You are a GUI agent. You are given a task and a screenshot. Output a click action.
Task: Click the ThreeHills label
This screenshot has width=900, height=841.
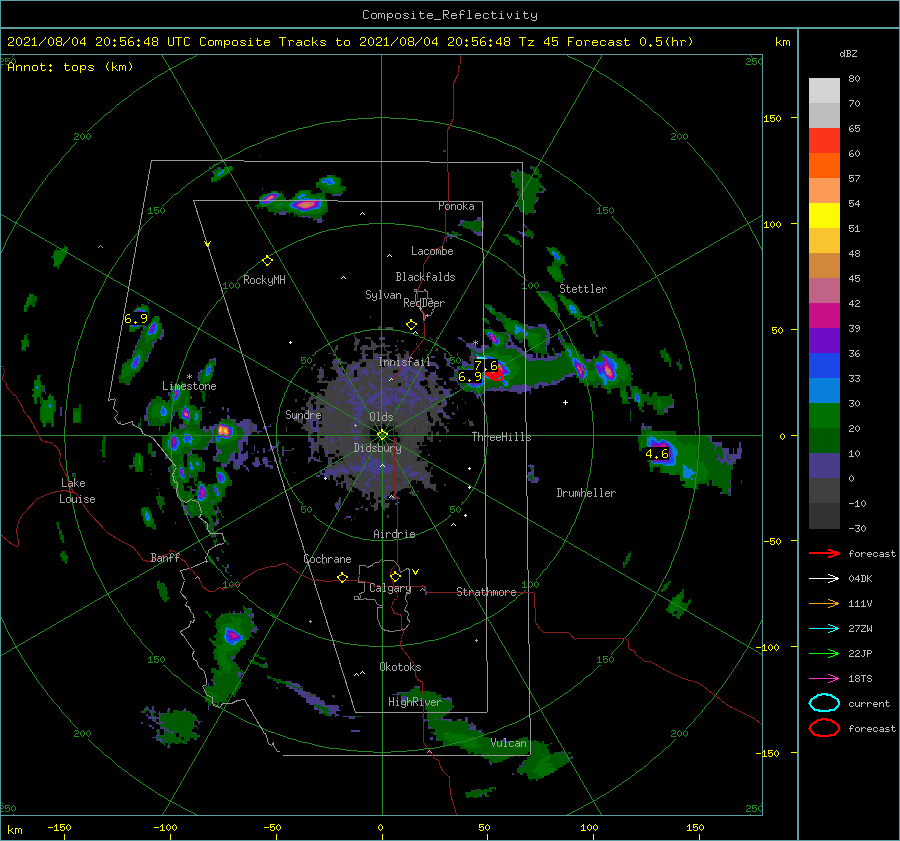501,437
